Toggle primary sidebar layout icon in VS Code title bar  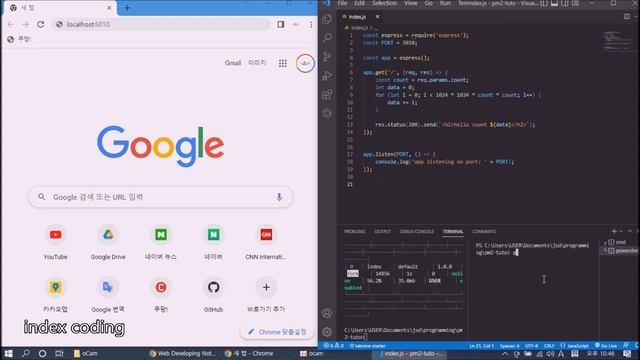pyautogui.click(x=544, y=3)
